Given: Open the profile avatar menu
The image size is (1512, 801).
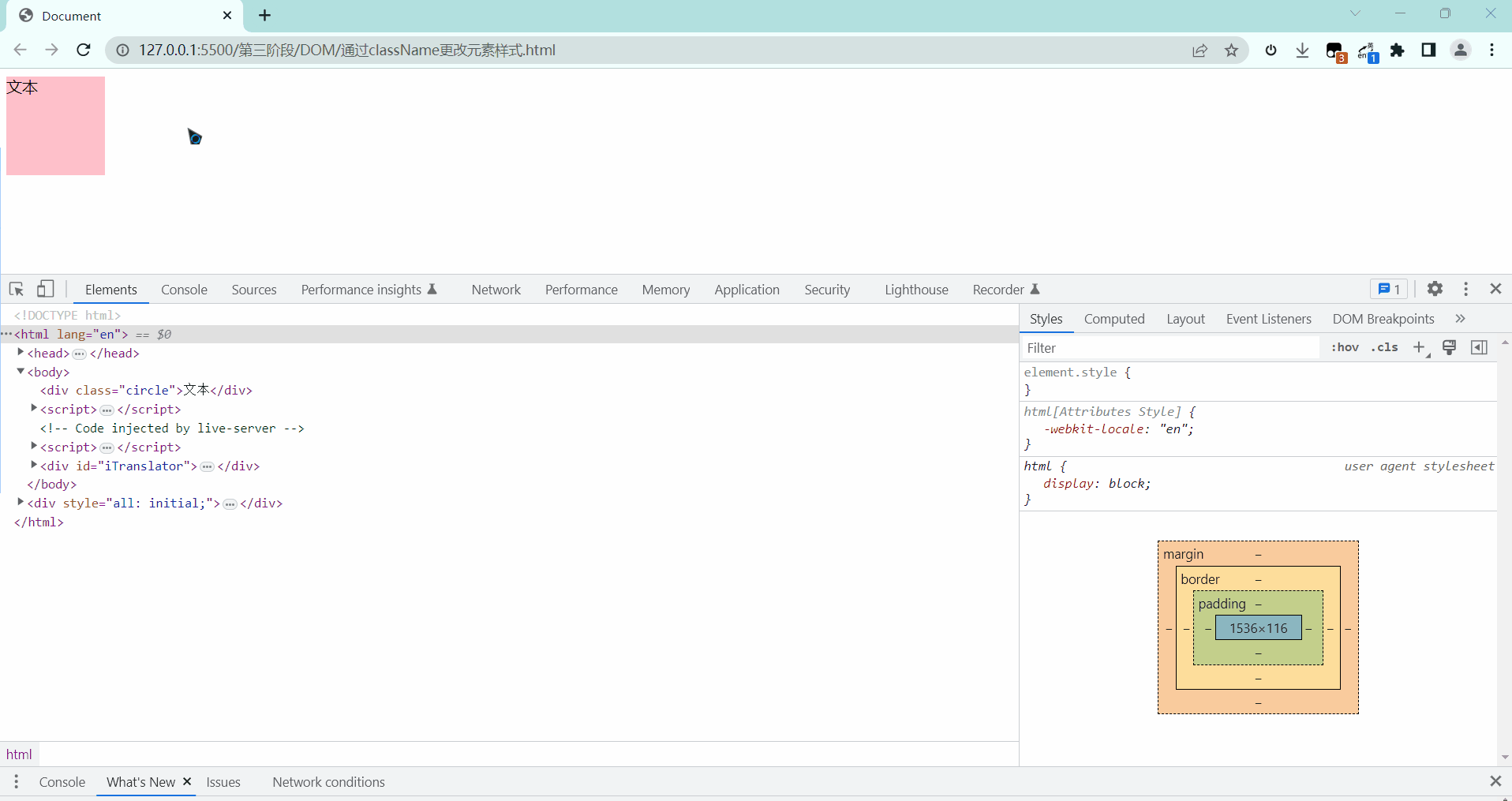Looking at the screenshot, I should pos(1461,51).
